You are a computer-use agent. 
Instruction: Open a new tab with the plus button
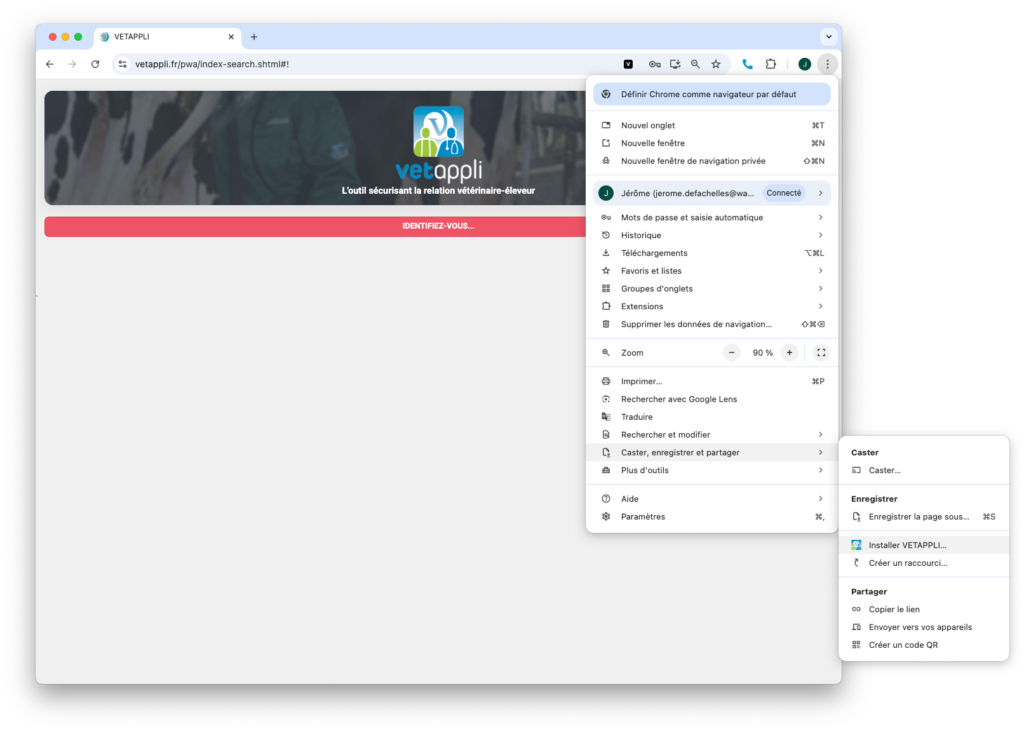coord(254,37)
